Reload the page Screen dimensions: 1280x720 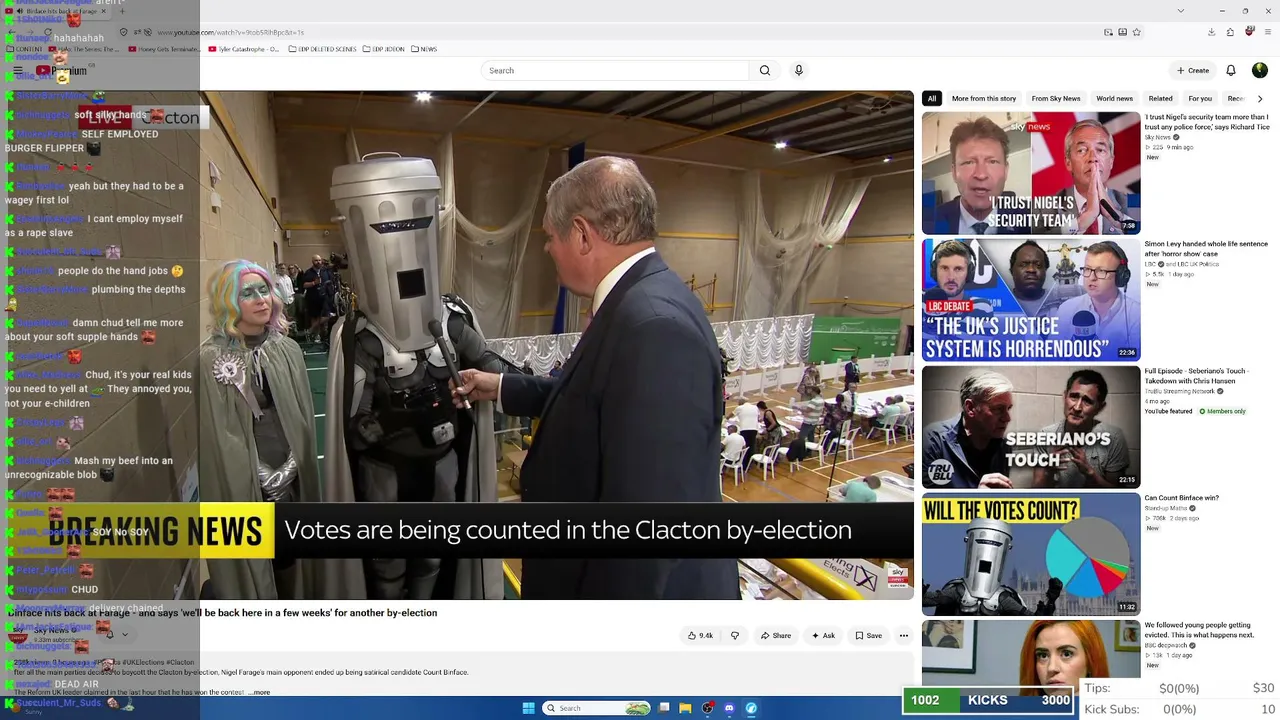tap(47, 32)
